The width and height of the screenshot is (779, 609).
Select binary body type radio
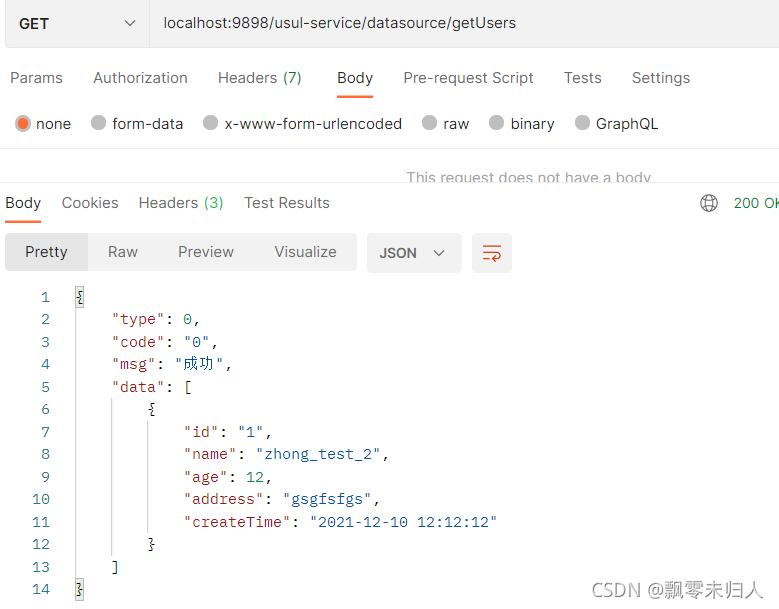pyautogui.click(x=496, y=123)
